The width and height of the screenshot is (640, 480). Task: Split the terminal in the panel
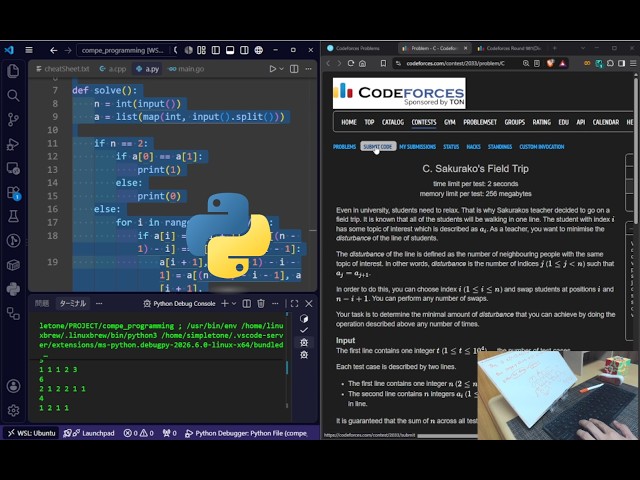(x=247, y=303)
